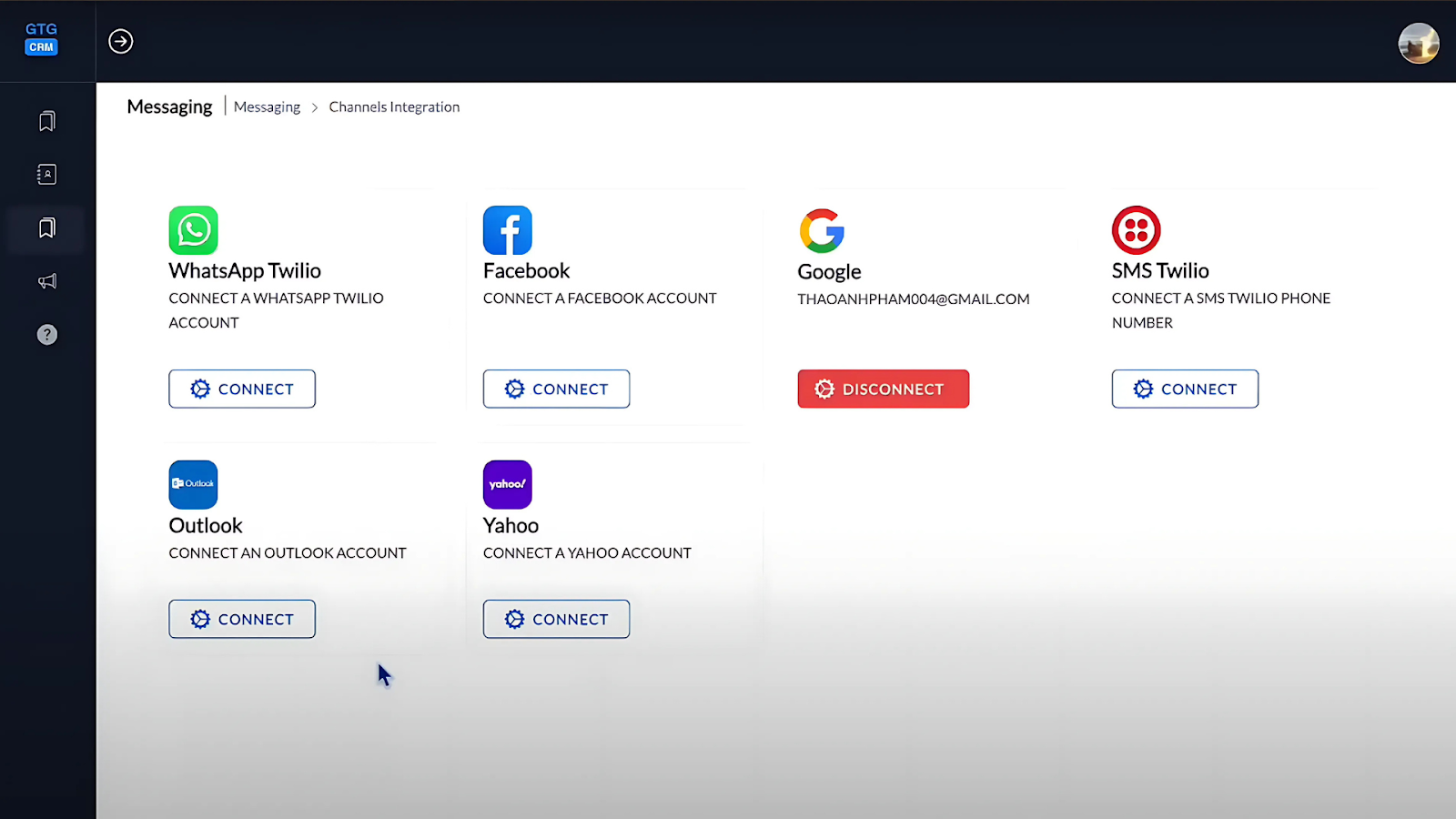Click the Messaging page title
The image size is (1456, 819).
pos(169,107)
